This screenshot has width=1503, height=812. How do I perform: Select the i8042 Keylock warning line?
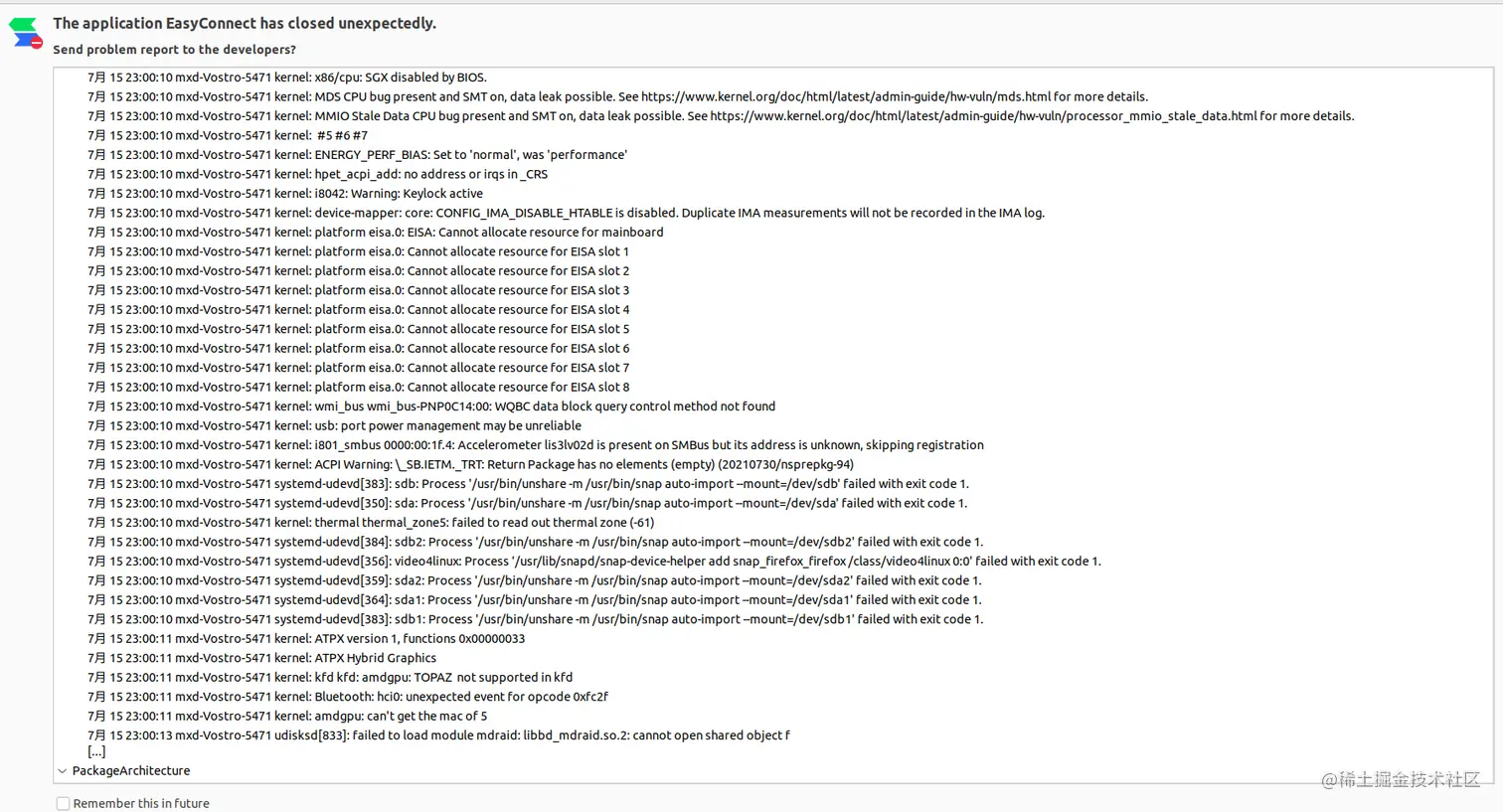click(284, 193)
